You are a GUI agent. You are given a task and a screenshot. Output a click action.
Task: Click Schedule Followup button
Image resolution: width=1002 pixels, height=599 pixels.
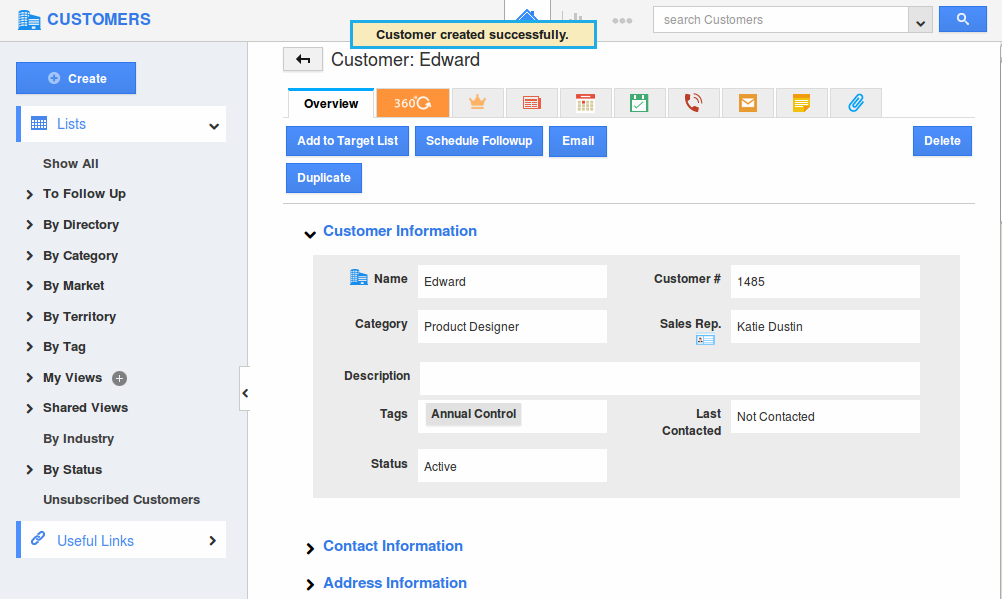479,141
